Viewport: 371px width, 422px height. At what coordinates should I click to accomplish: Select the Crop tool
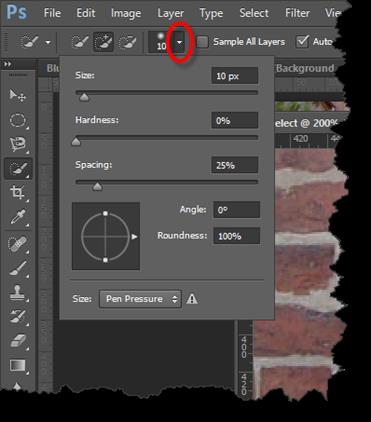[18, 192]
